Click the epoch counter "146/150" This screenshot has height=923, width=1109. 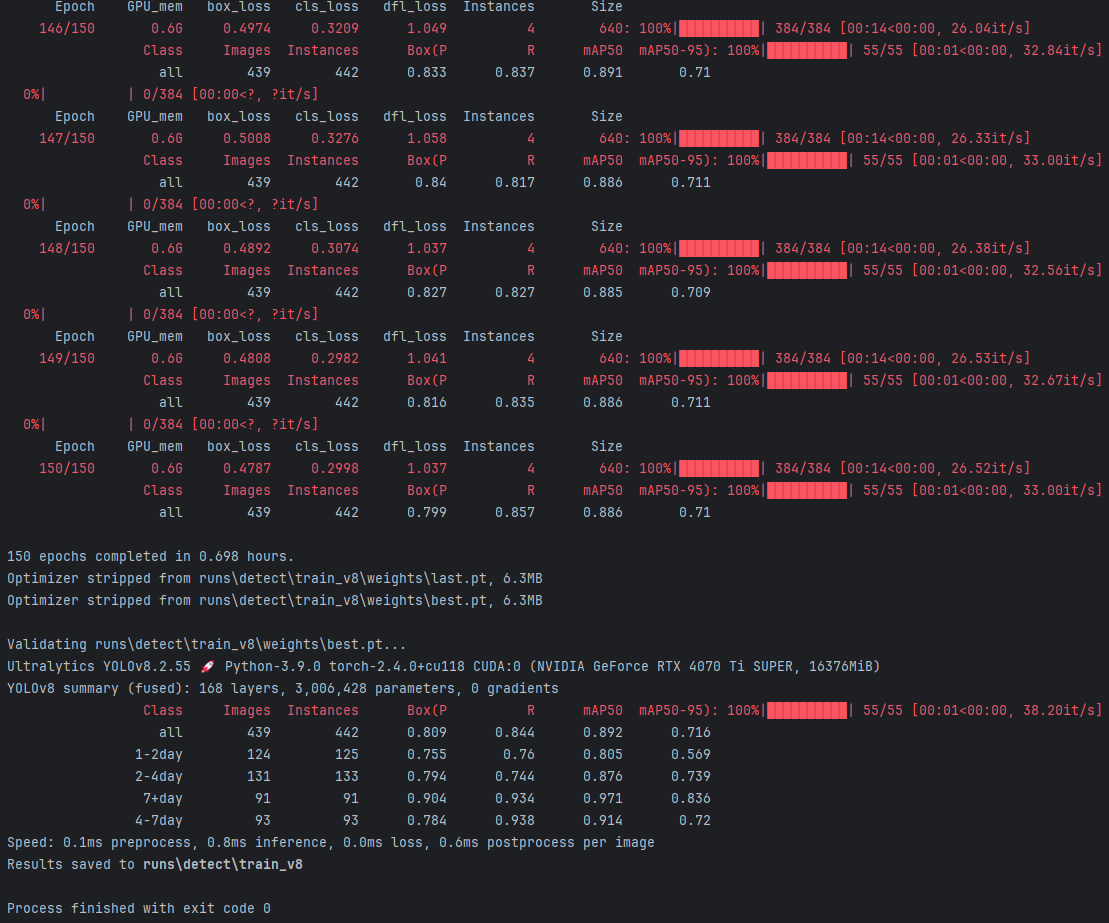(x=66, y=28)
